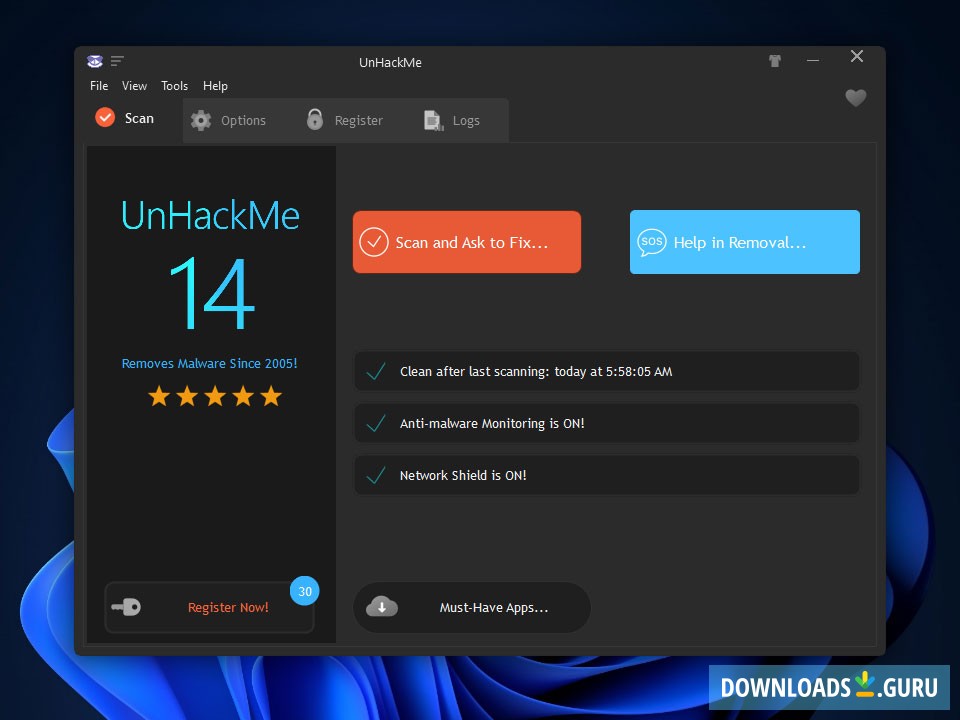Click Anti-malware Monitoring is ON! row
The height and width of the screenshot is (720, 960).
607,423
